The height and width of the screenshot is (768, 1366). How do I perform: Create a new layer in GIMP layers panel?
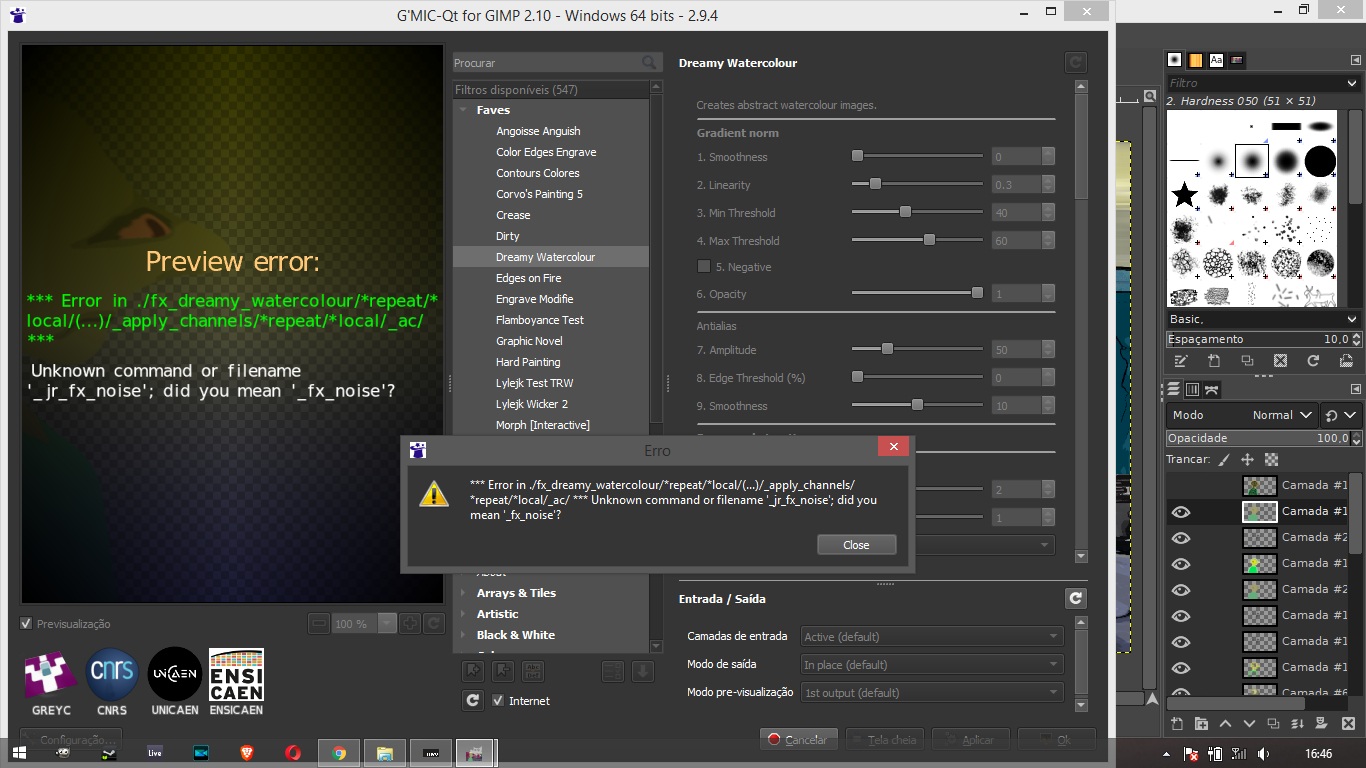pos(1177,724)
